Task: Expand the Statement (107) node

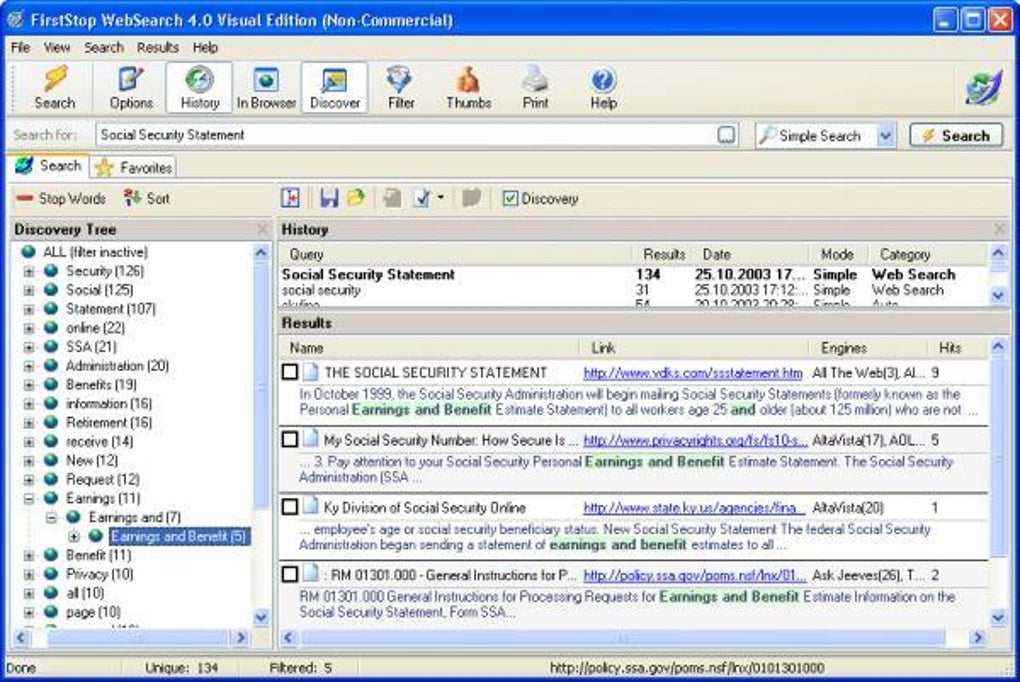Action: pos(29,309)
